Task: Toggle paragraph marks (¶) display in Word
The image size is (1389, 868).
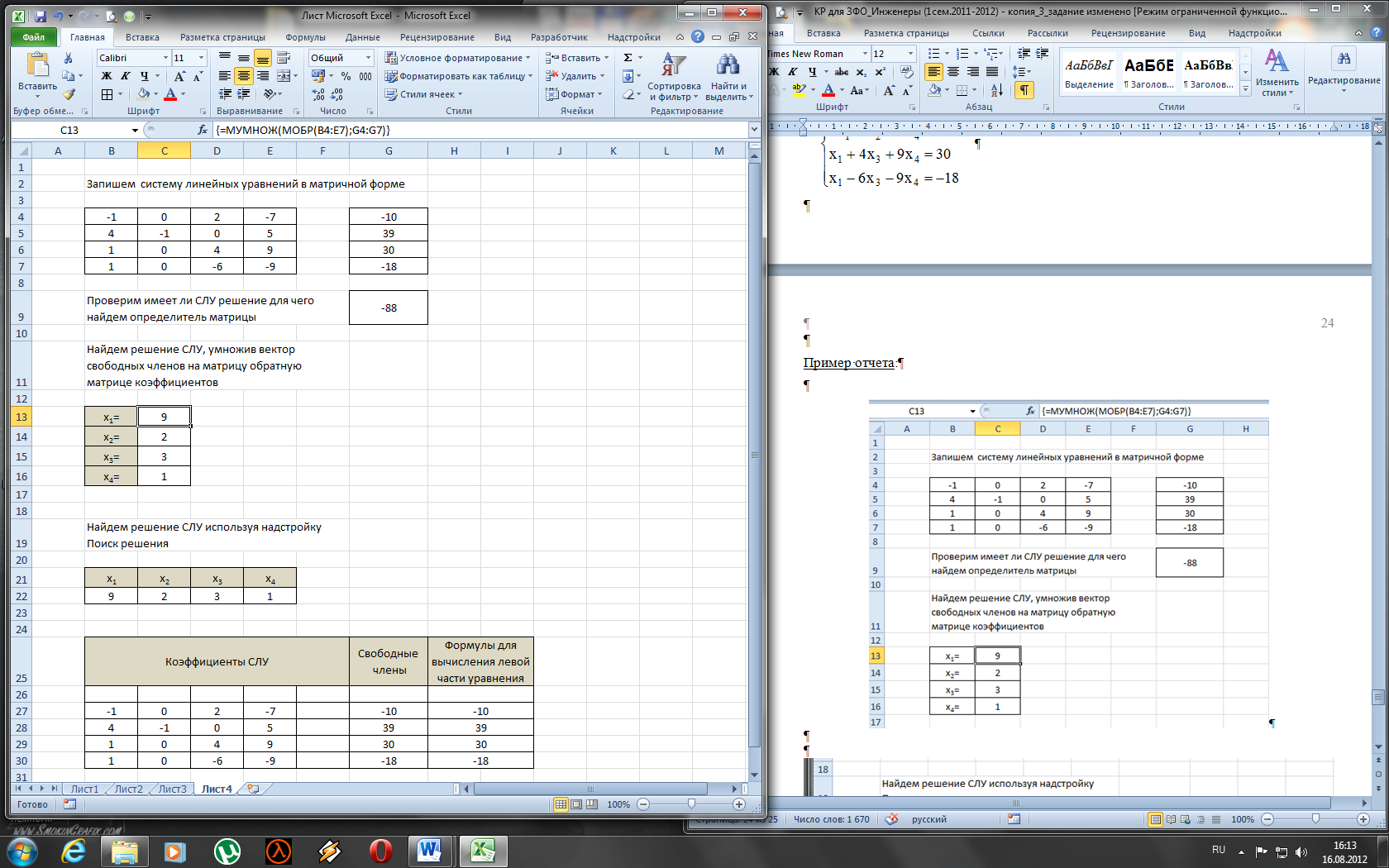Action: 1024,90
